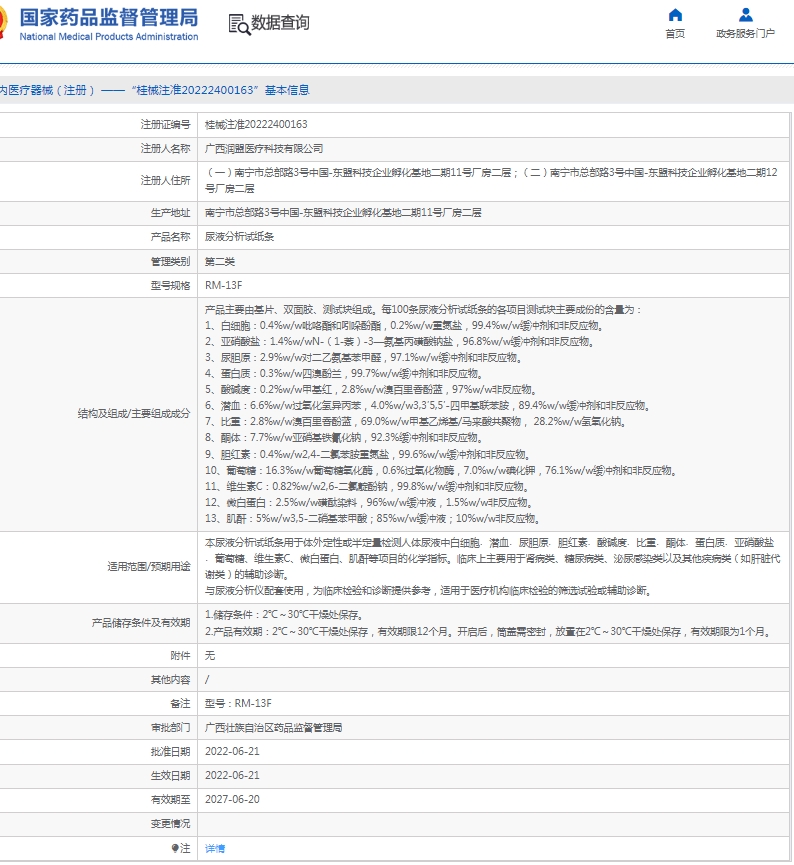Viewport: 794px width, 865px height.
Task: Click the composition line 12、微白蛋白
Action: point(370,502)
